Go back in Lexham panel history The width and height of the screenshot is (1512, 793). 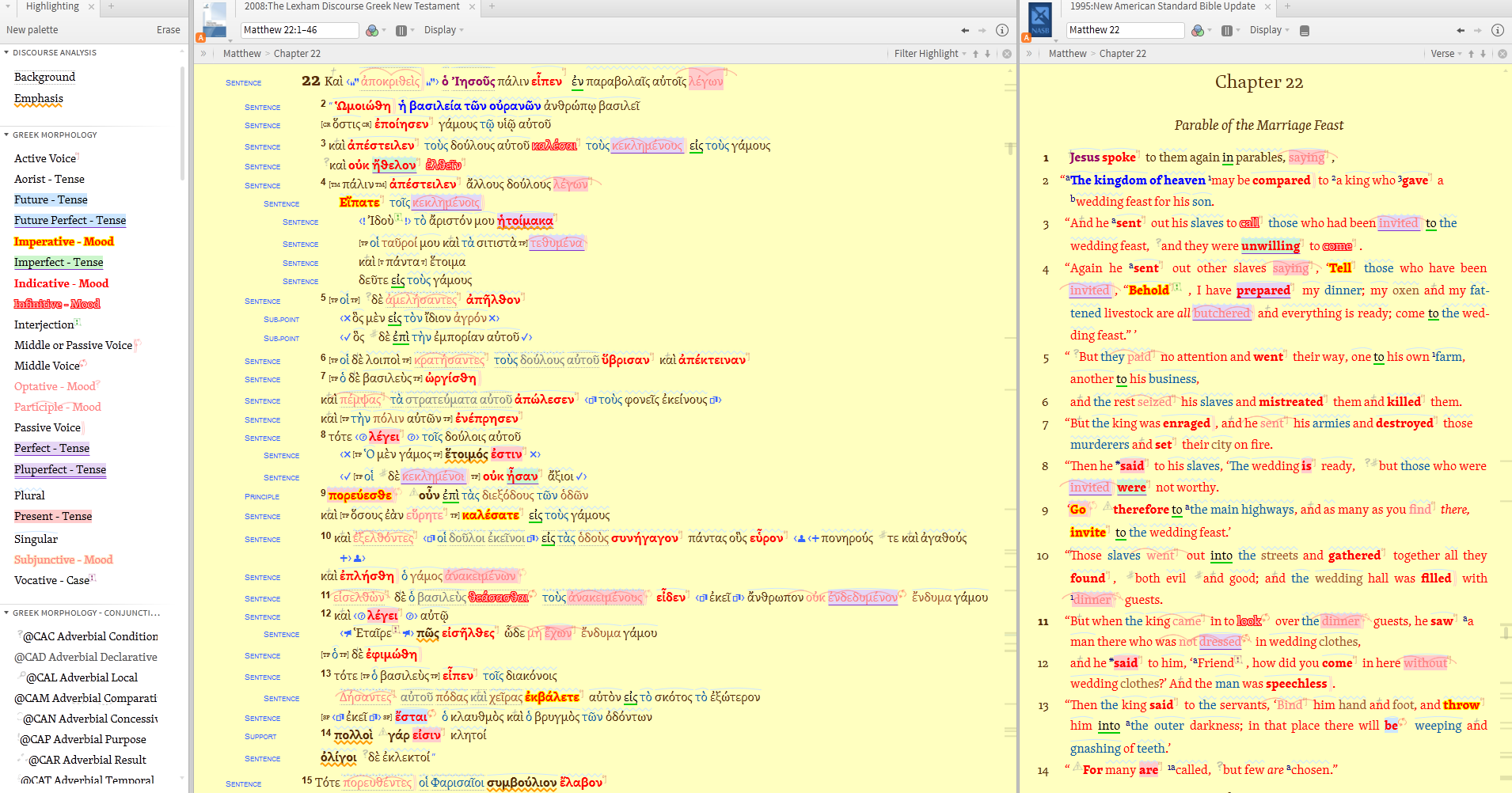click(x=965, y=30)
